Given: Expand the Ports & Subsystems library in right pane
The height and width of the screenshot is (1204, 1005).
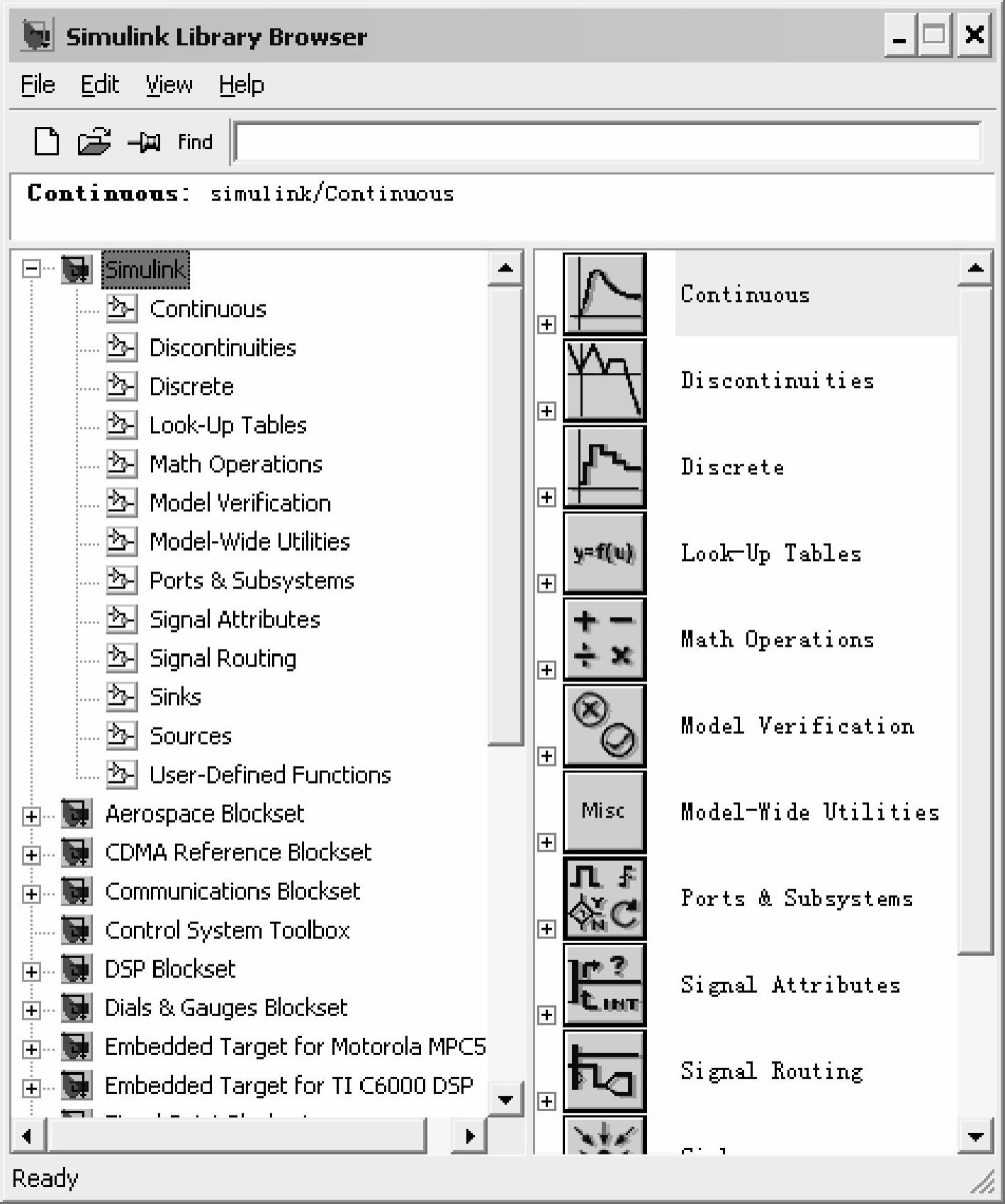Looking at the screenshot, I should 546,929.
